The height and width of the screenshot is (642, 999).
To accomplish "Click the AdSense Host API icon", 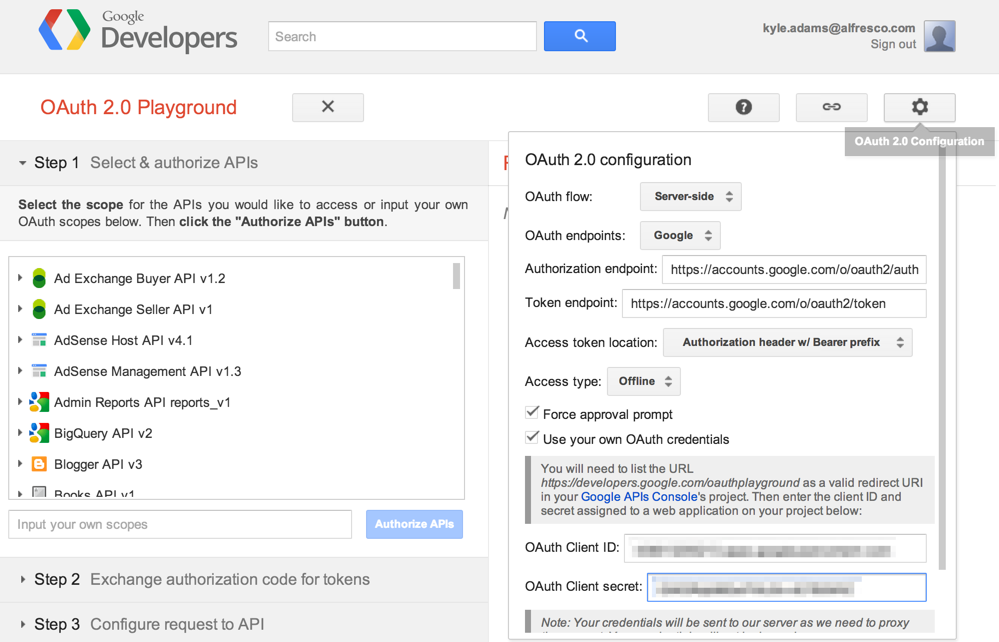I will coord(39,340).
